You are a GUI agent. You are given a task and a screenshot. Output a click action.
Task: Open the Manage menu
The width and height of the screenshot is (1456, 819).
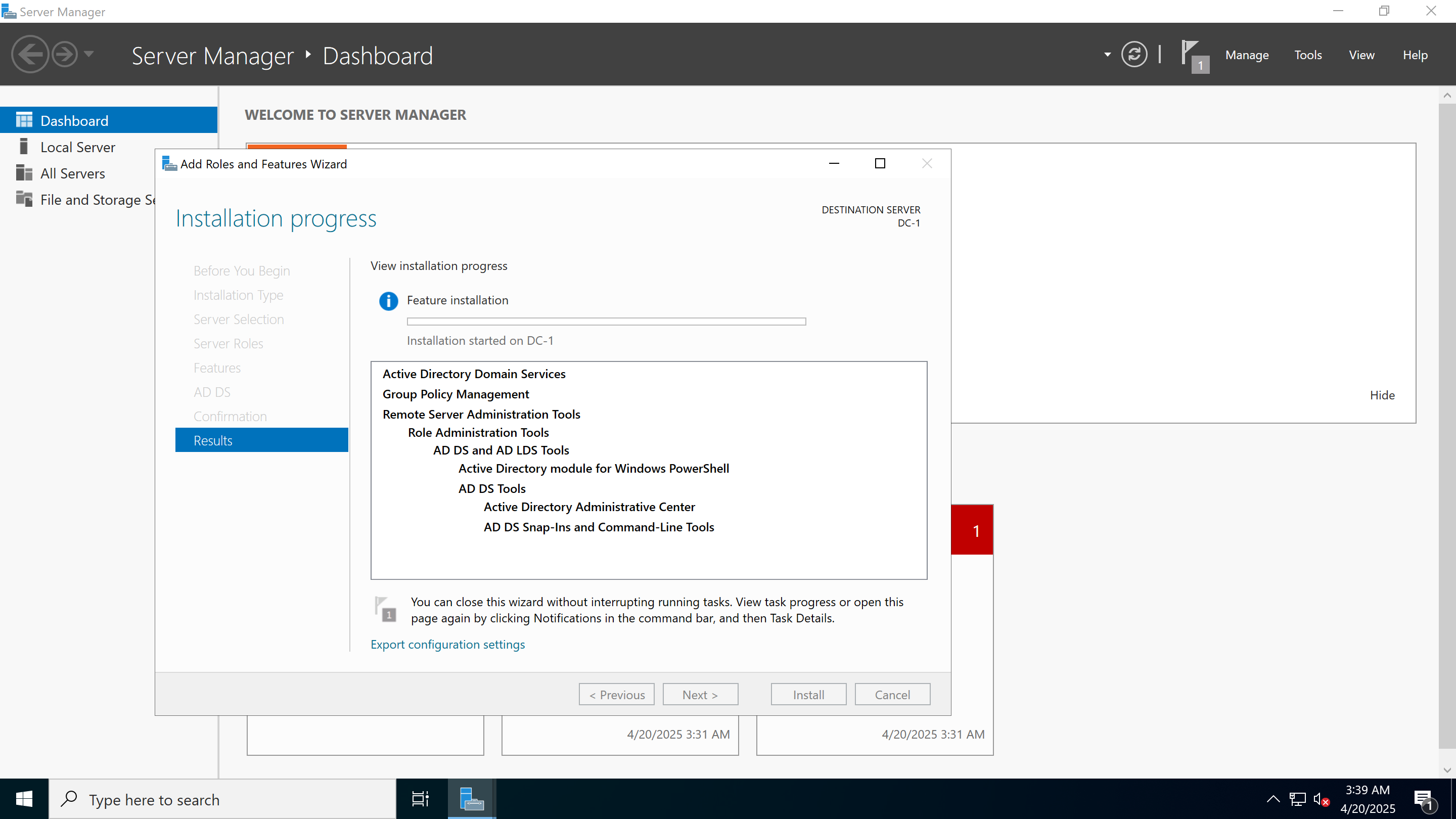[x=1246, y=55]
